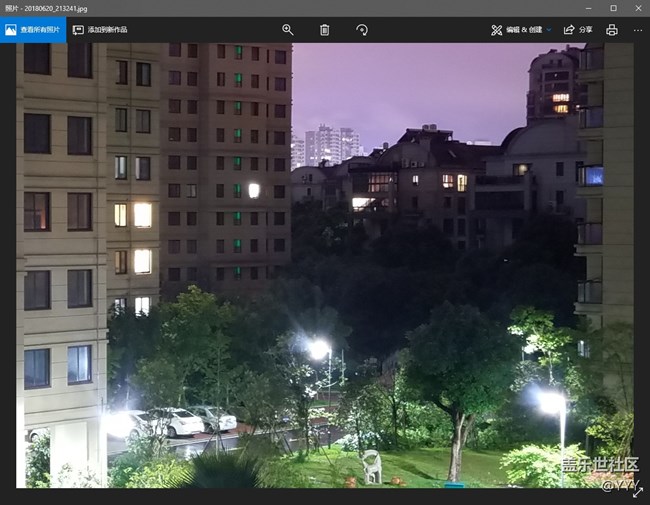Click the picture icon on the blue button
The height and width of the screenshot is (505, 650).
(11, 30)
